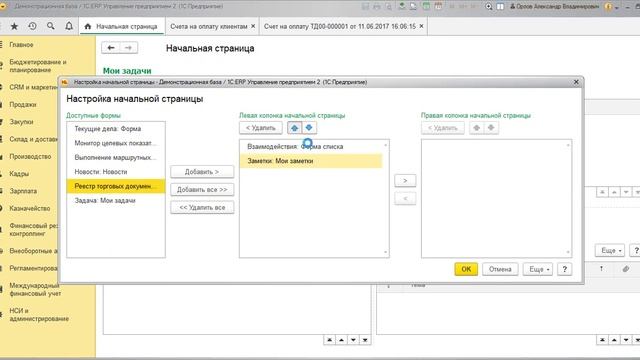Viewport: 640px width, 360px height.
Task: Select Новости: Новости in available forms
Action: [116, 172]
